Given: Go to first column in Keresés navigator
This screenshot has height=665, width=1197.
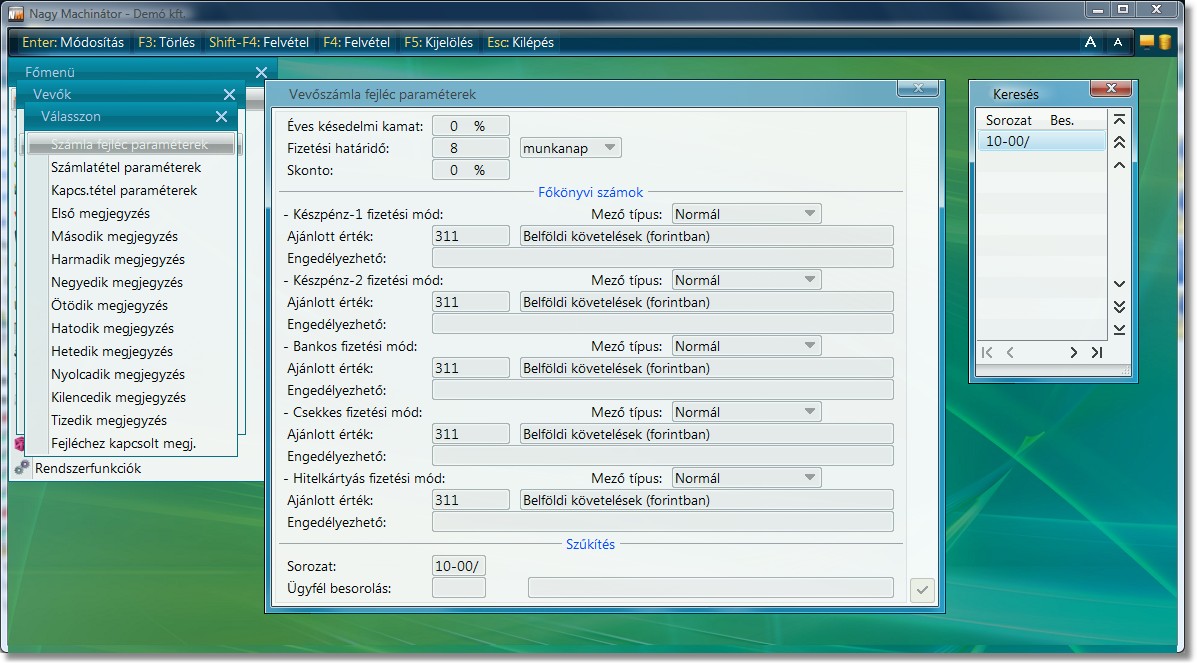Looking at the screenshot, I should click(x=987, y=352).
